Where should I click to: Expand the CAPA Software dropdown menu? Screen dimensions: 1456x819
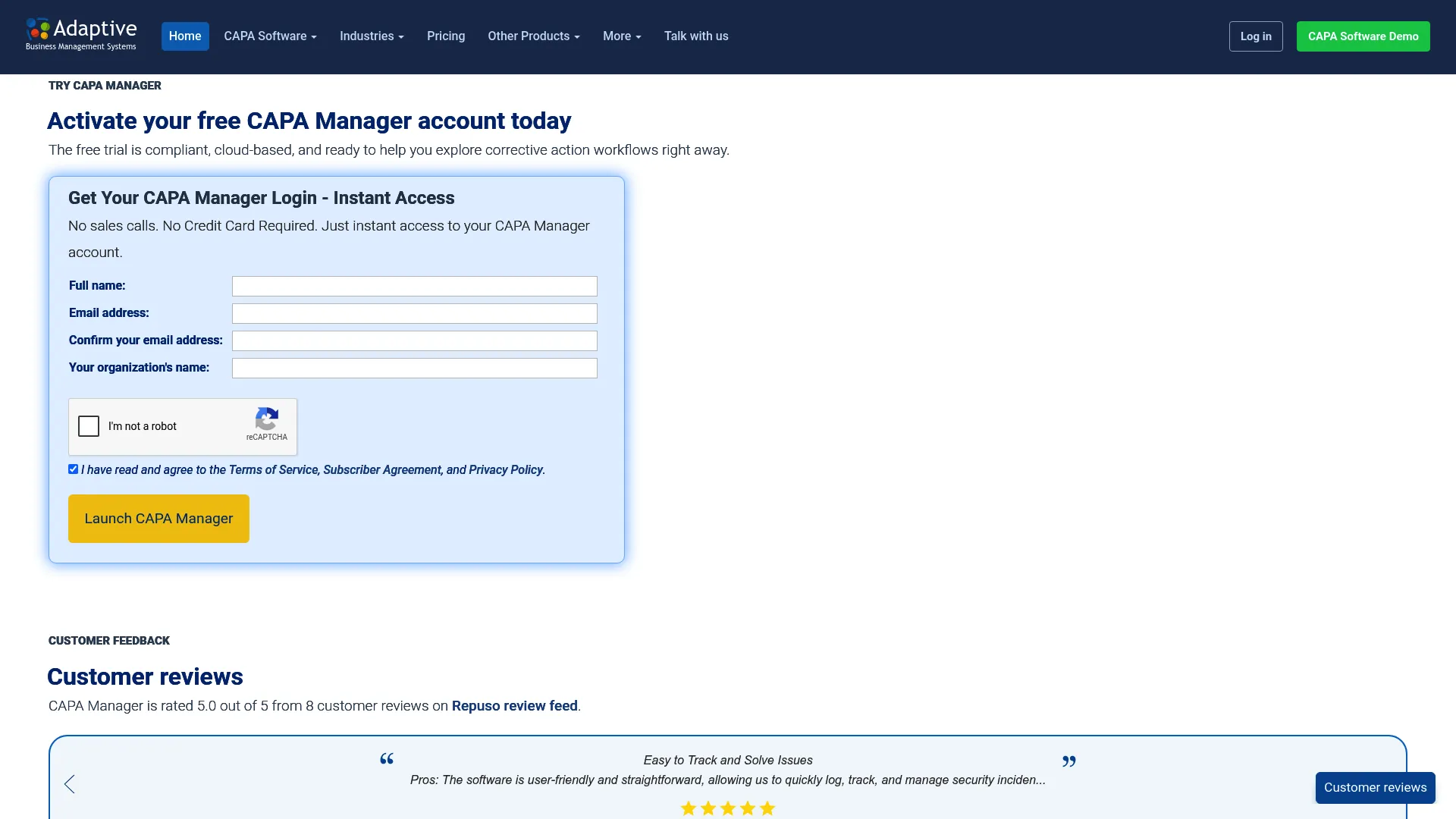(270, 36)
